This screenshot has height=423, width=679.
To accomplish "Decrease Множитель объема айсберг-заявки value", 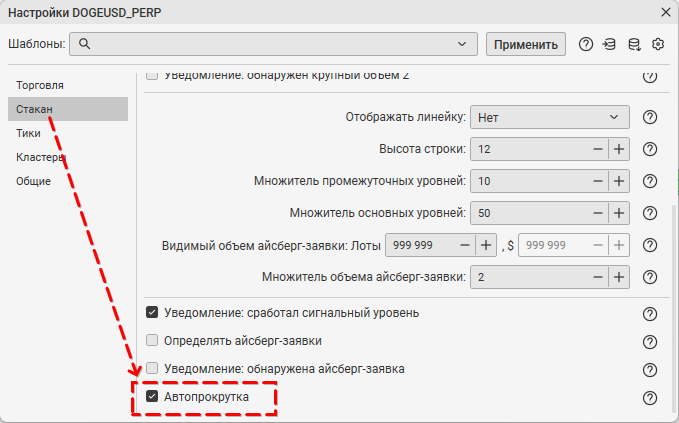I will tap(598, 277).
